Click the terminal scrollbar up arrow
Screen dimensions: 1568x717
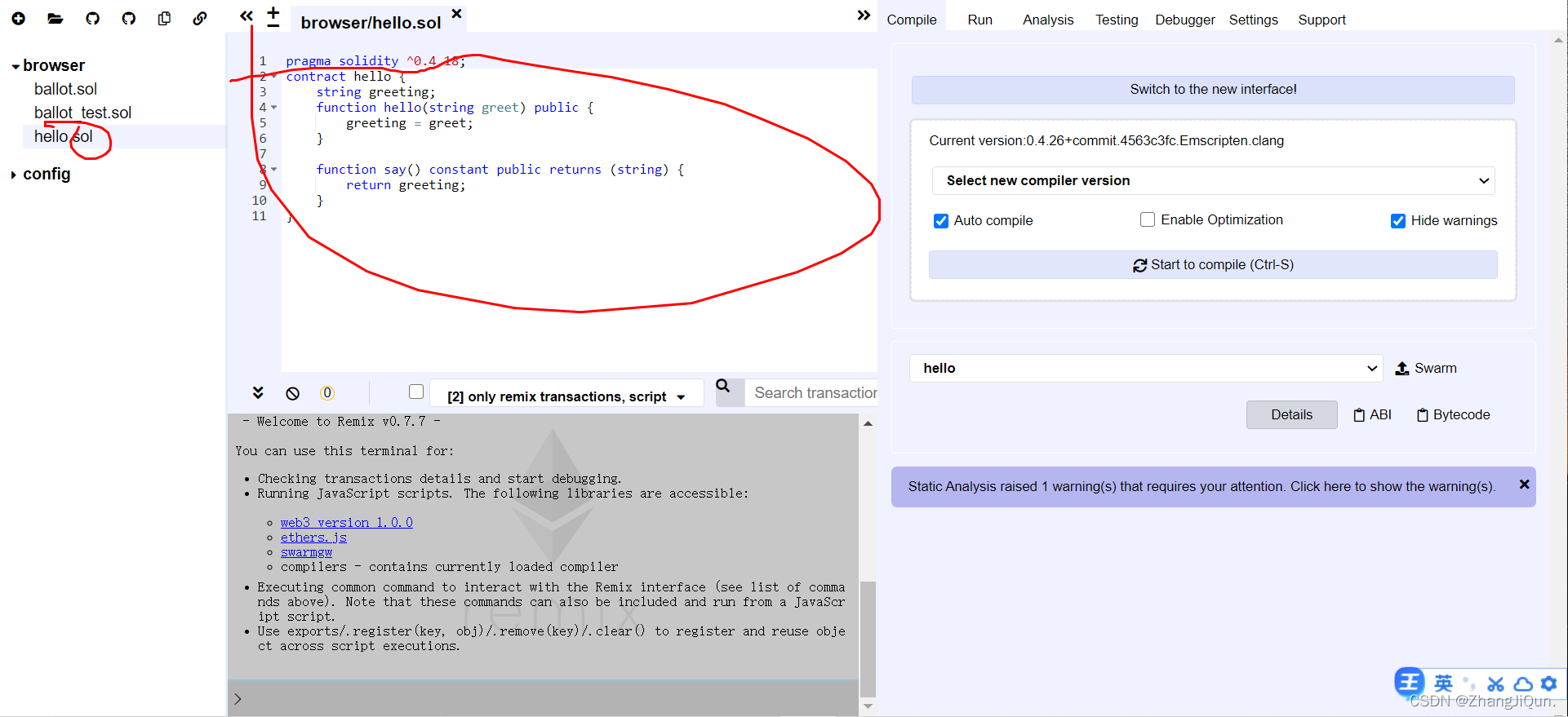point(868,423)
